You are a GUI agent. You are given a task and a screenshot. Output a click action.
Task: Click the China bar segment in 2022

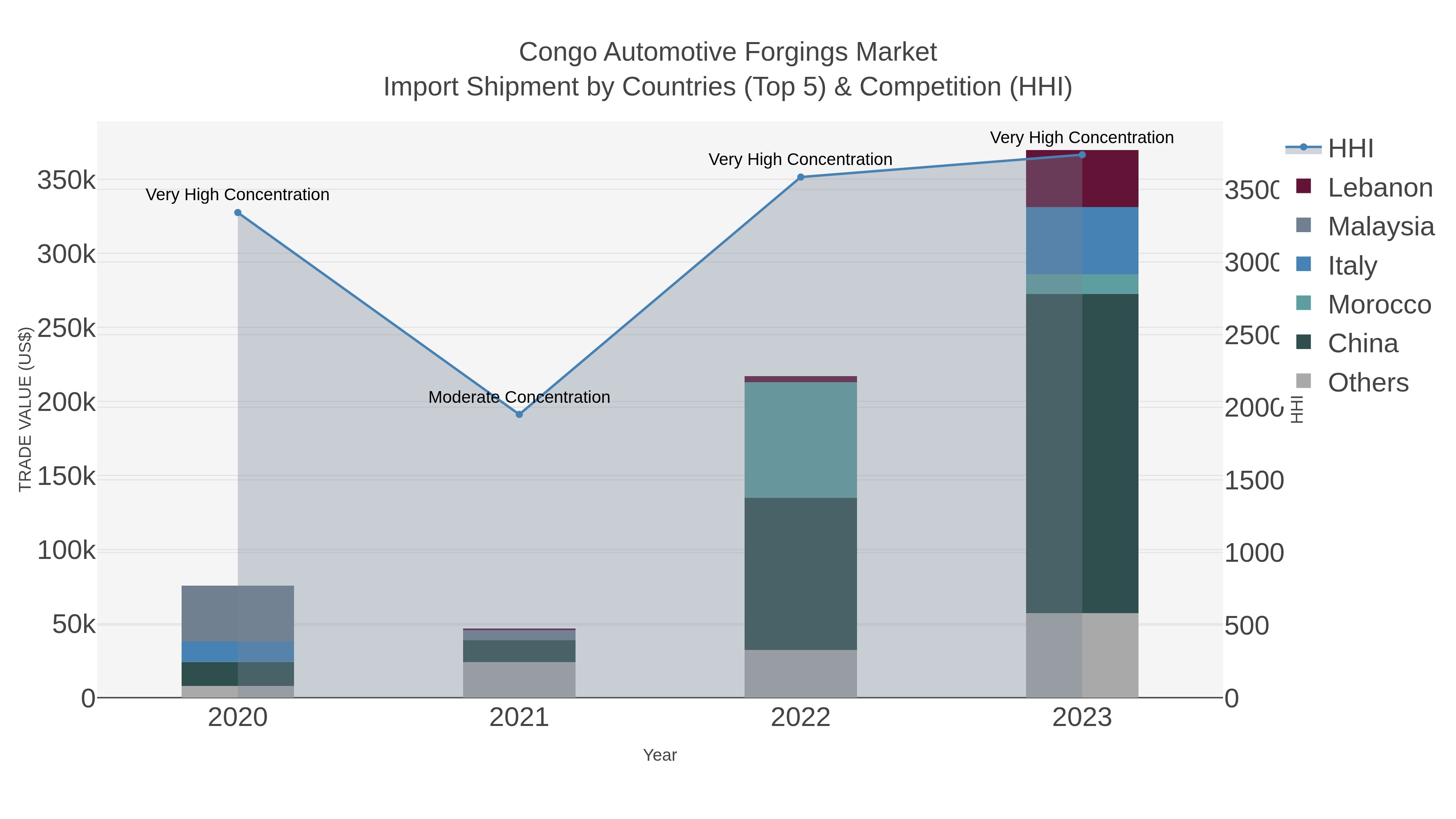[800, 574]
